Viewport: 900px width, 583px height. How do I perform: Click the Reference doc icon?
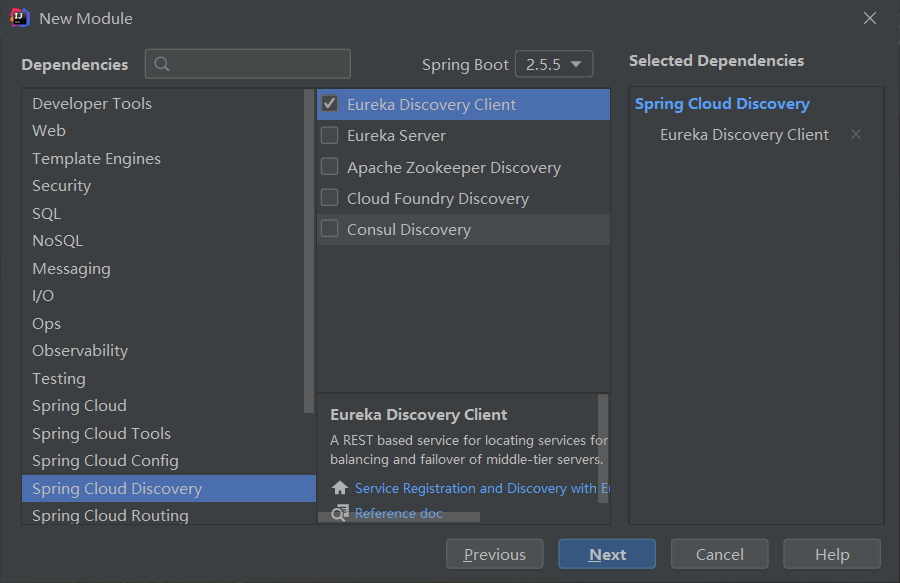click(x=340, y=513)
